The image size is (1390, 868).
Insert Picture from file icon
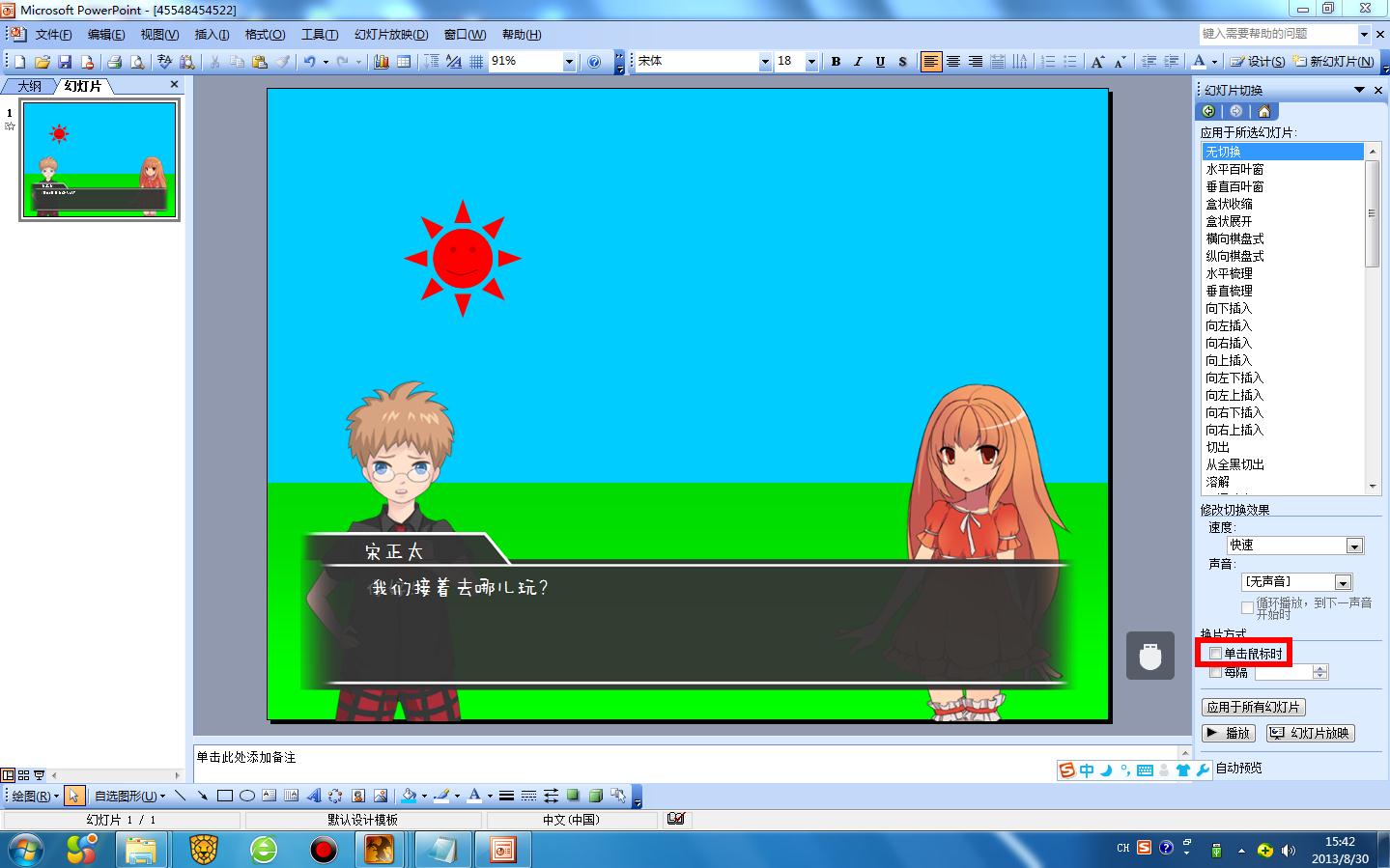tap(381, 796)
